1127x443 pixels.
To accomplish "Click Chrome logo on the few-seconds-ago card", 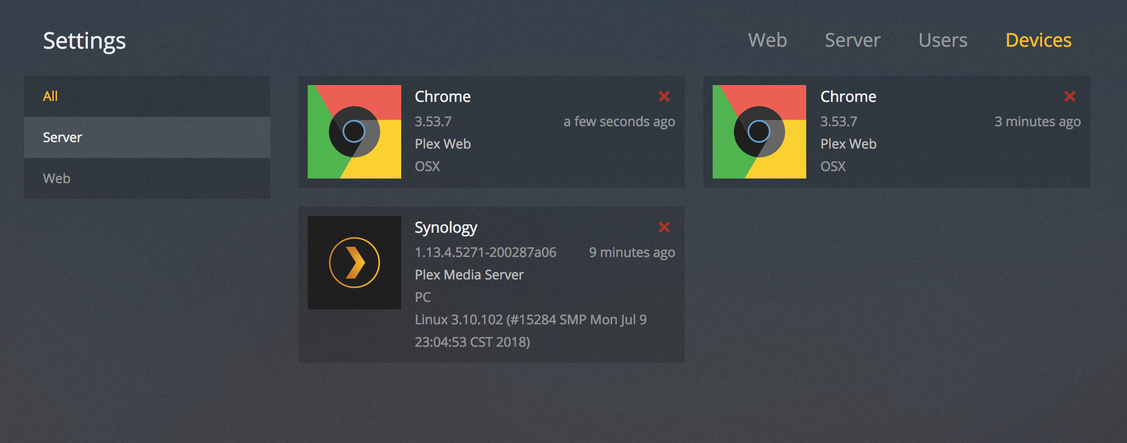I will pyautogui.click(x=354, y=132).
